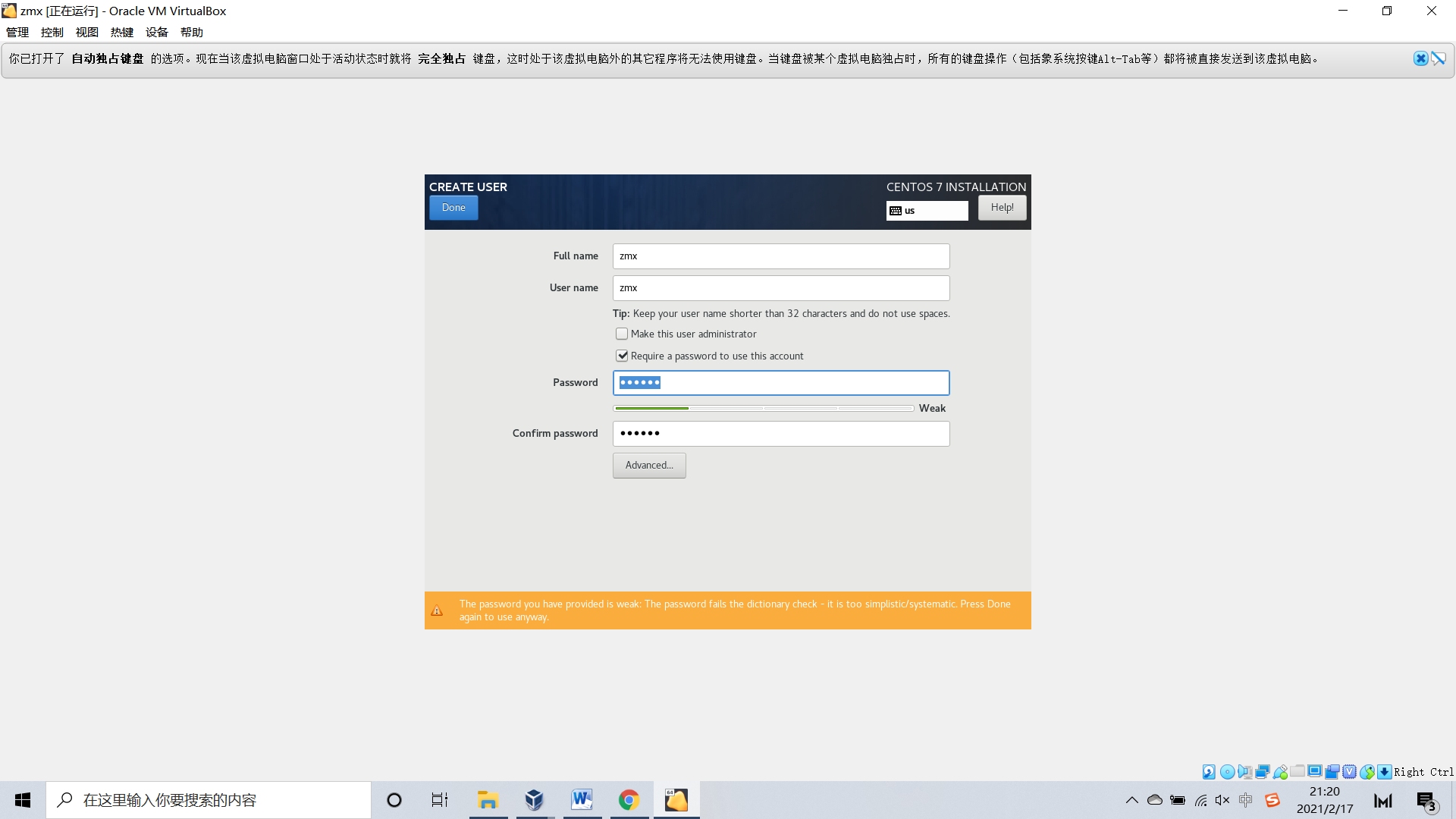Click the audio status icon
This screenshot has height=819, width=1456.
click(x=1244, y=772)
